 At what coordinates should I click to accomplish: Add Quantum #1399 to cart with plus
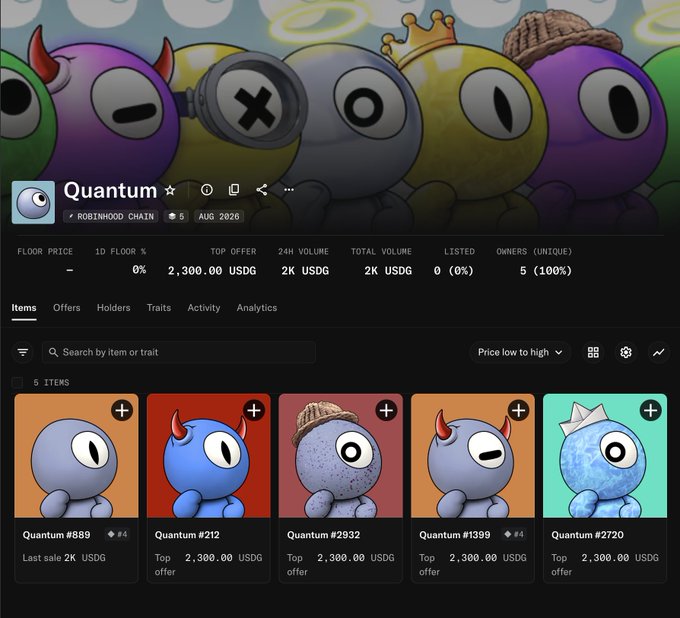coord(519,410)
